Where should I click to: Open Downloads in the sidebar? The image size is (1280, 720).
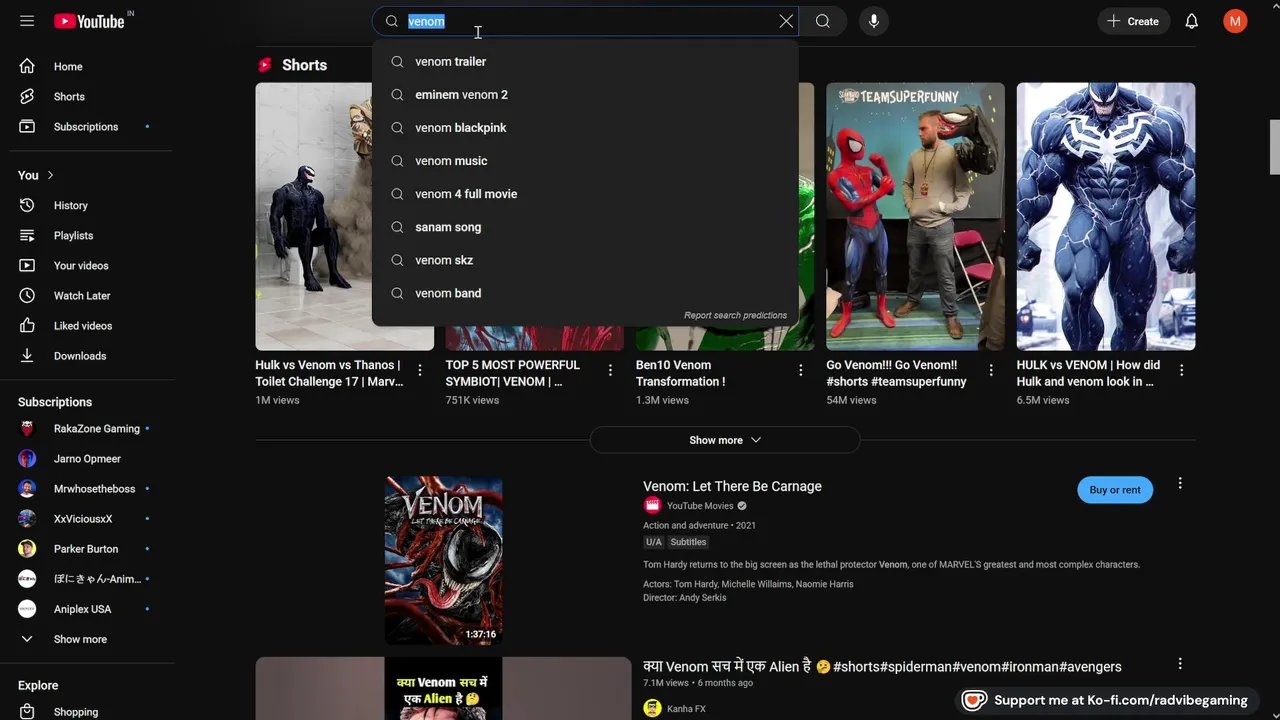(x=88, y=356)
